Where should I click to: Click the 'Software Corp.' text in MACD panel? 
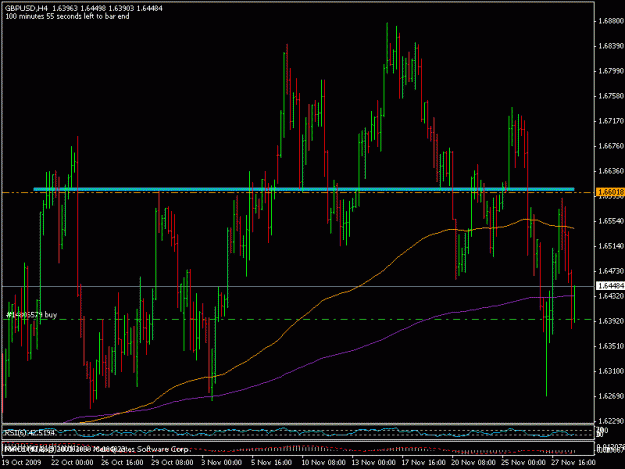(x=163, y=449)
